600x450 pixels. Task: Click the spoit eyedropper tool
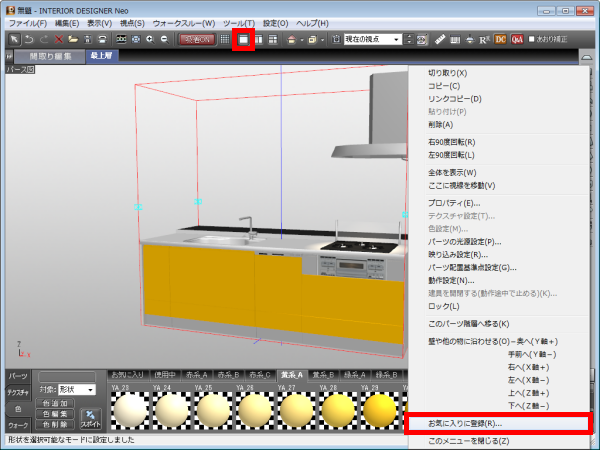[x=90, y=417]
